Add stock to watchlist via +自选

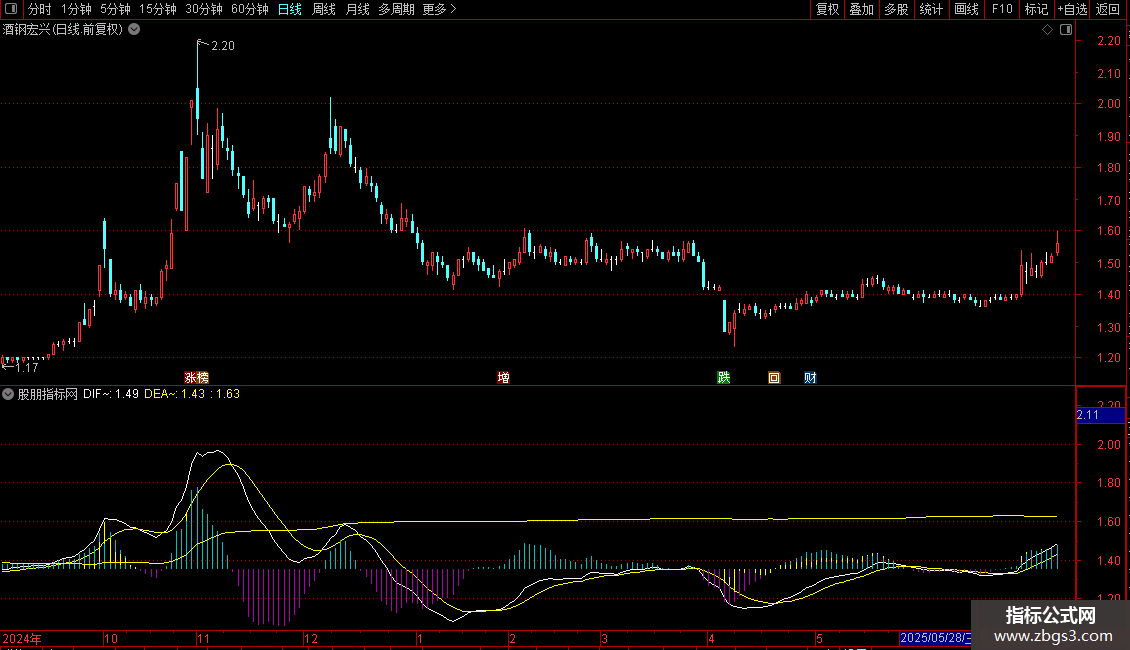[x=1072, y=9]
